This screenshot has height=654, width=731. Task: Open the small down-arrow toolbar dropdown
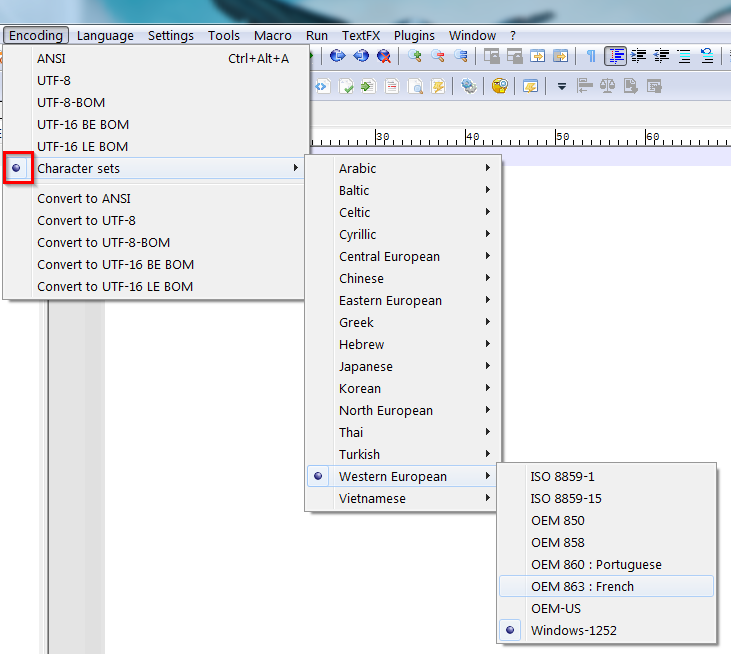[x=562, y=87]
